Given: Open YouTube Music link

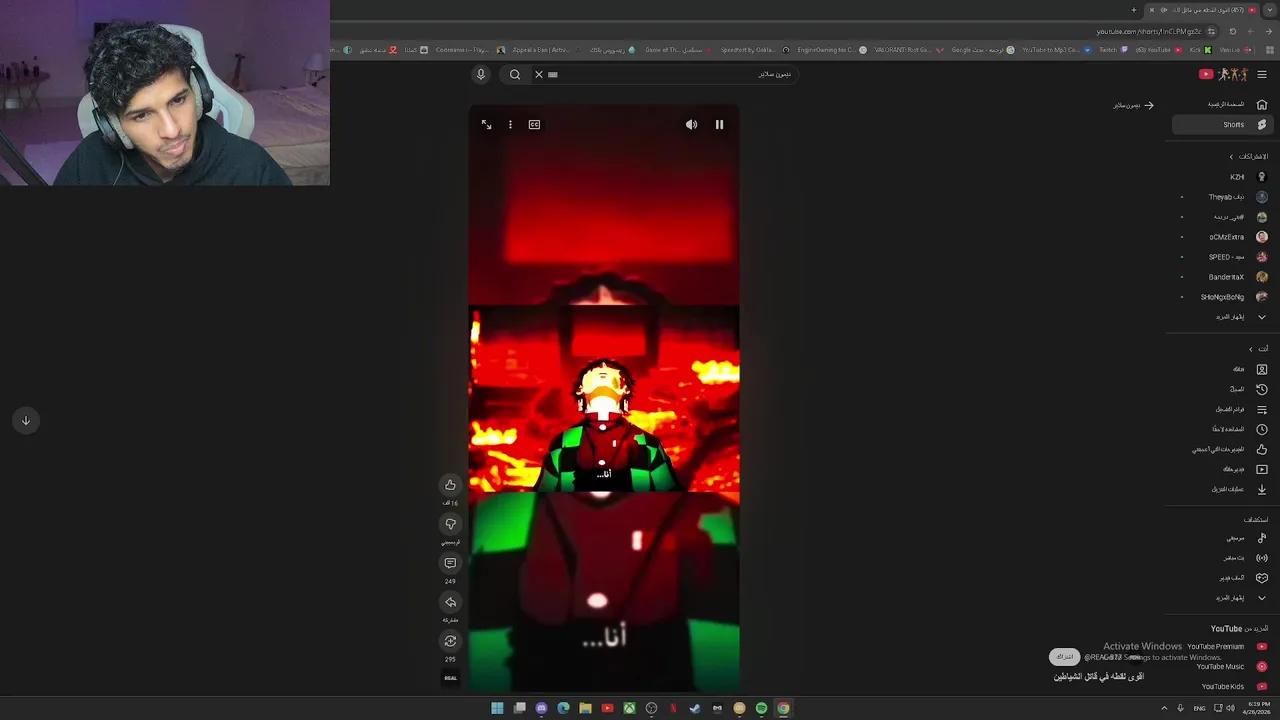Looking at the screenshot, I should pyautogui.click(x=1225, y=667).
